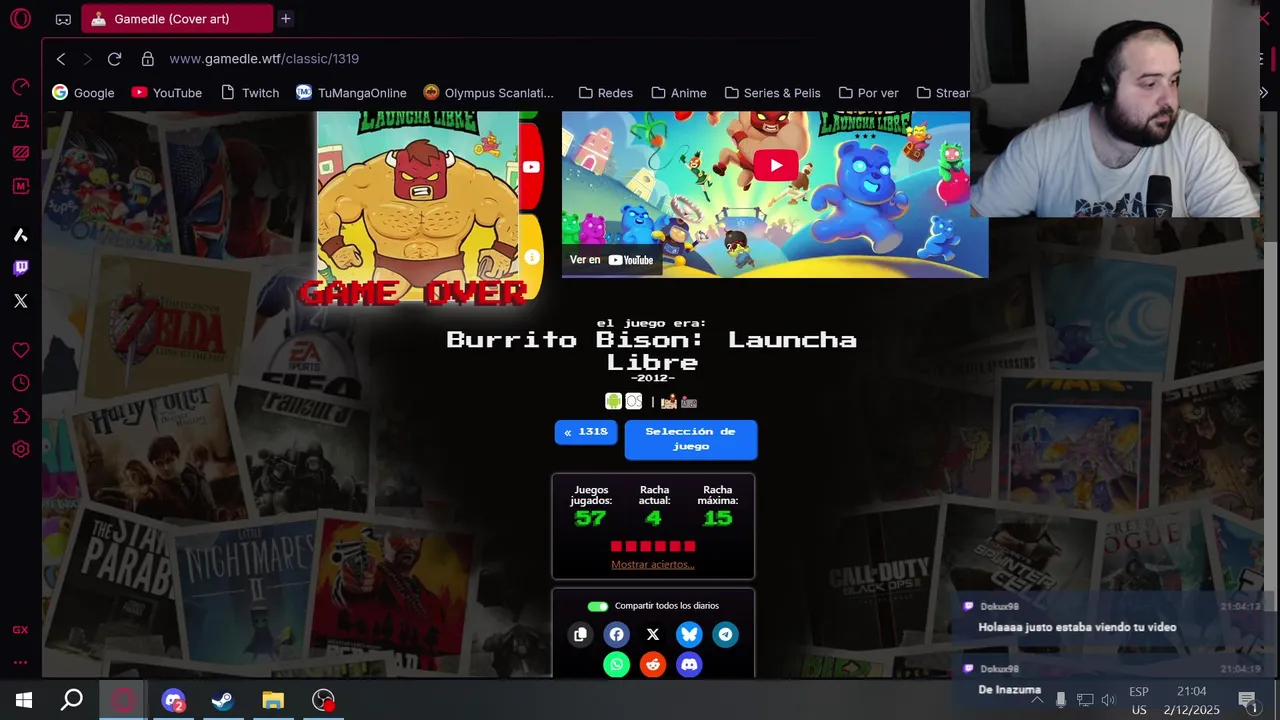The width and height of the screenshot is (1280, 720).
Task: Open the Aria AI sidebar icon
Action: coord(20,236)
